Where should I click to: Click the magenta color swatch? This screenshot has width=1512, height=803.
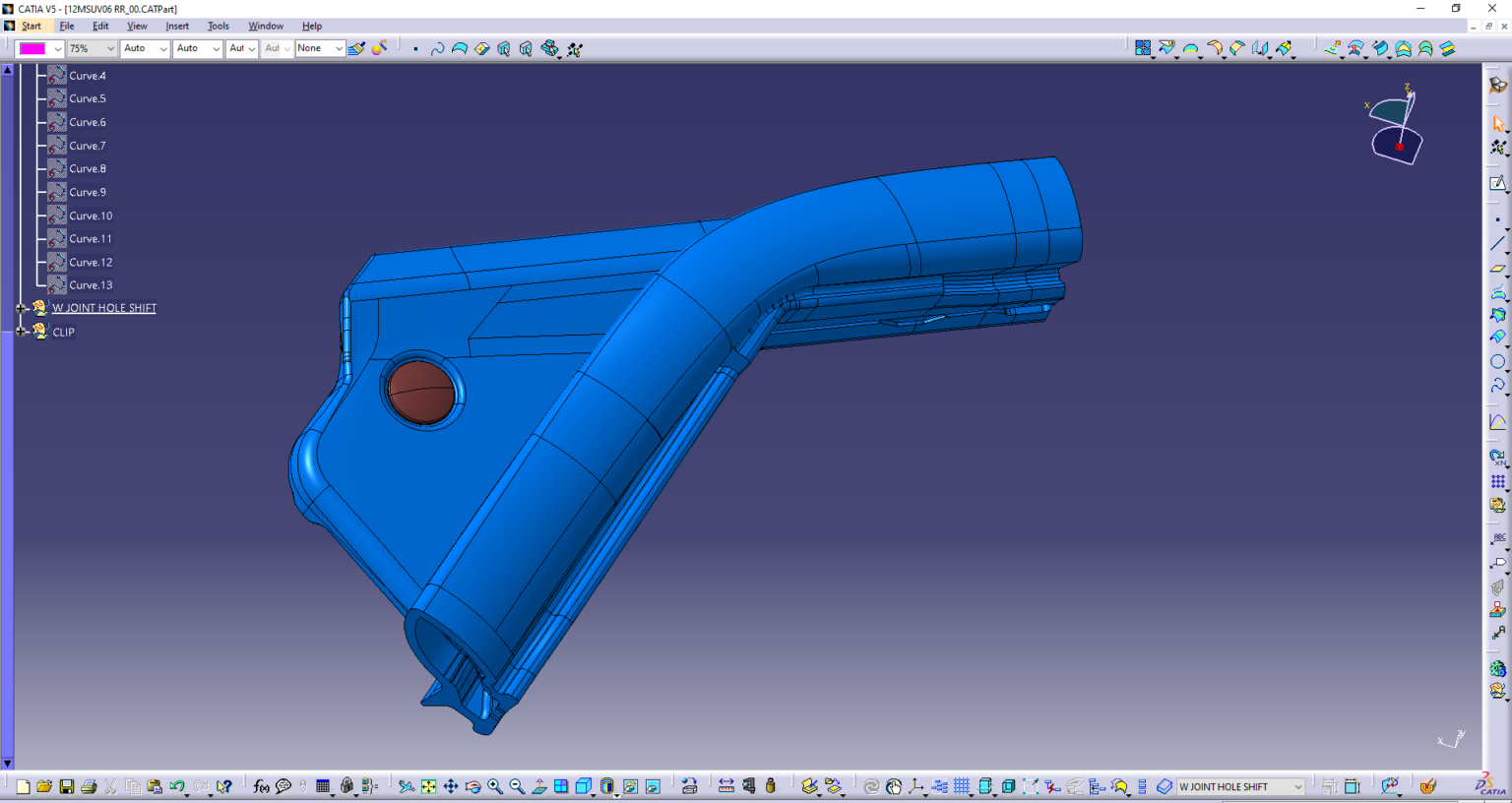(32, 48)
